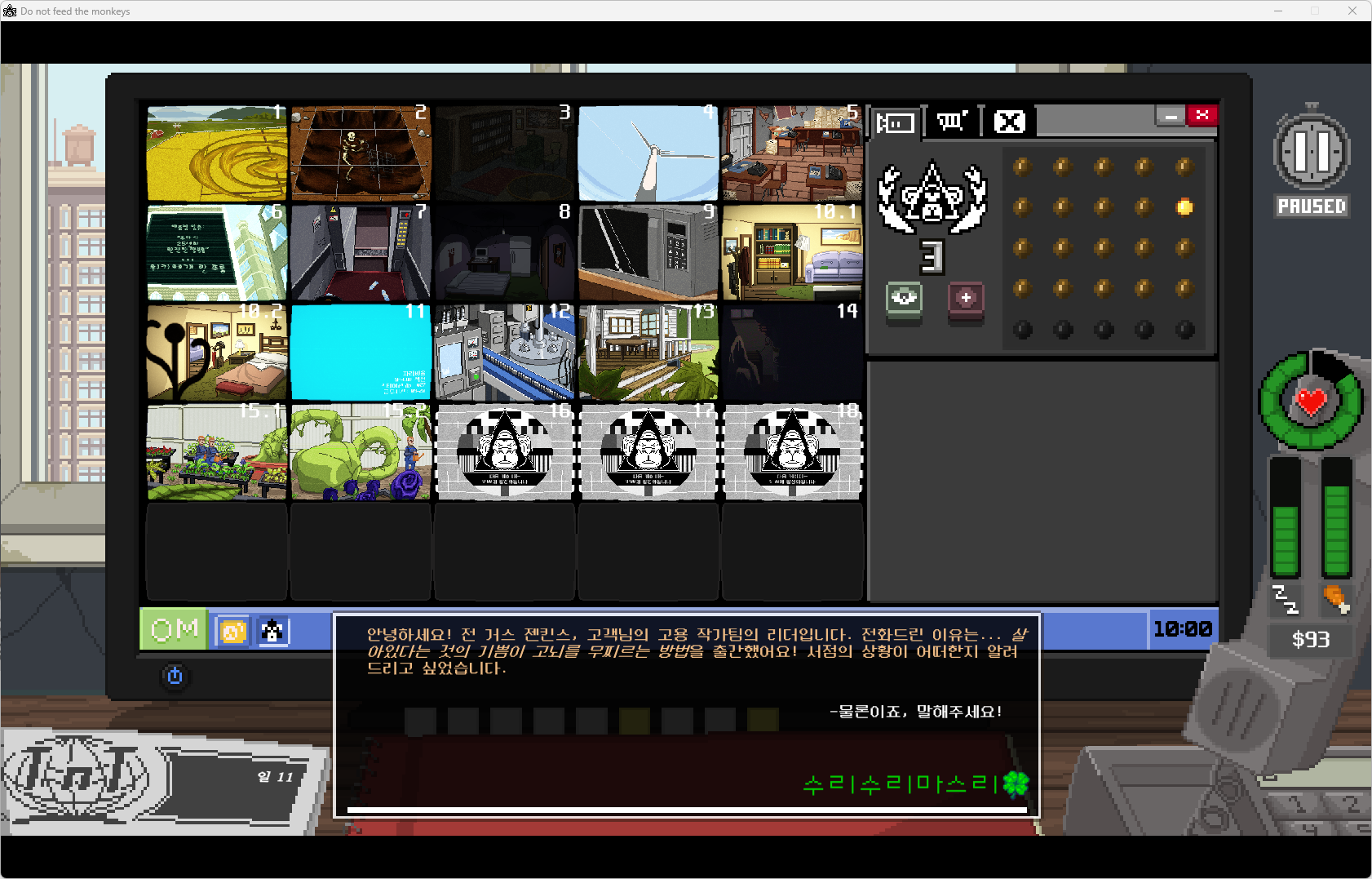Open the OM start menu
The width and height of the screenshot is (1372, 879).
tap(174, 629)
